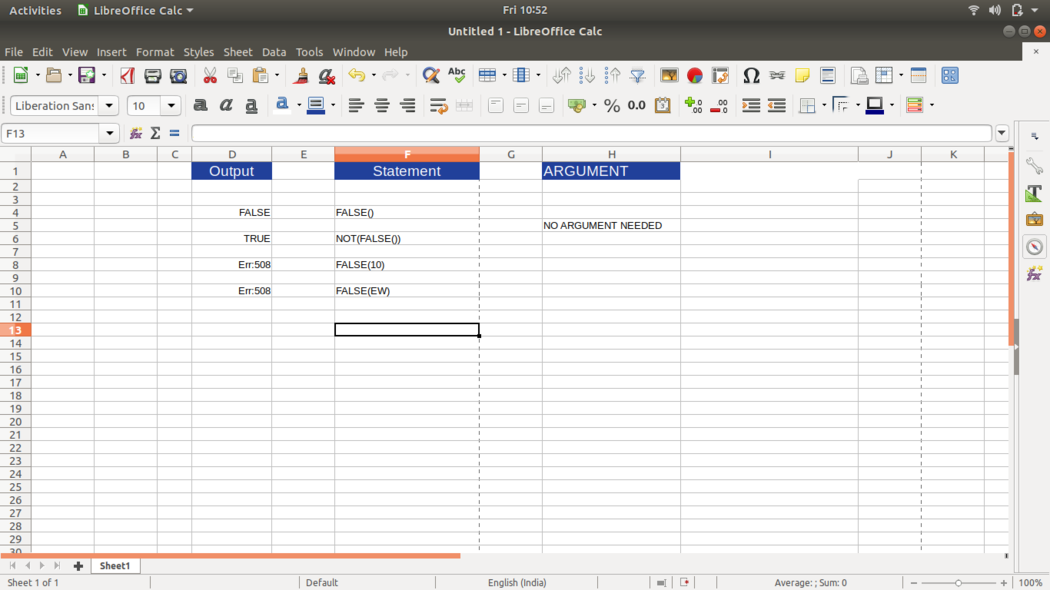The width and height of the screenshot is (1050, 590).
Task: Click the add new sheet button
Action: point(78,566)
